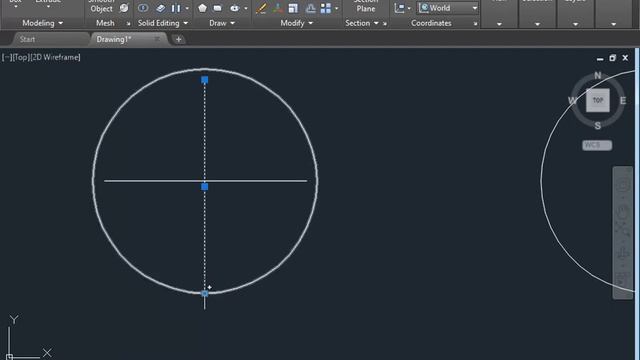640x360 pixels.
Task: Add a new drawing tab with plus
Action: [x=178, y=39]
